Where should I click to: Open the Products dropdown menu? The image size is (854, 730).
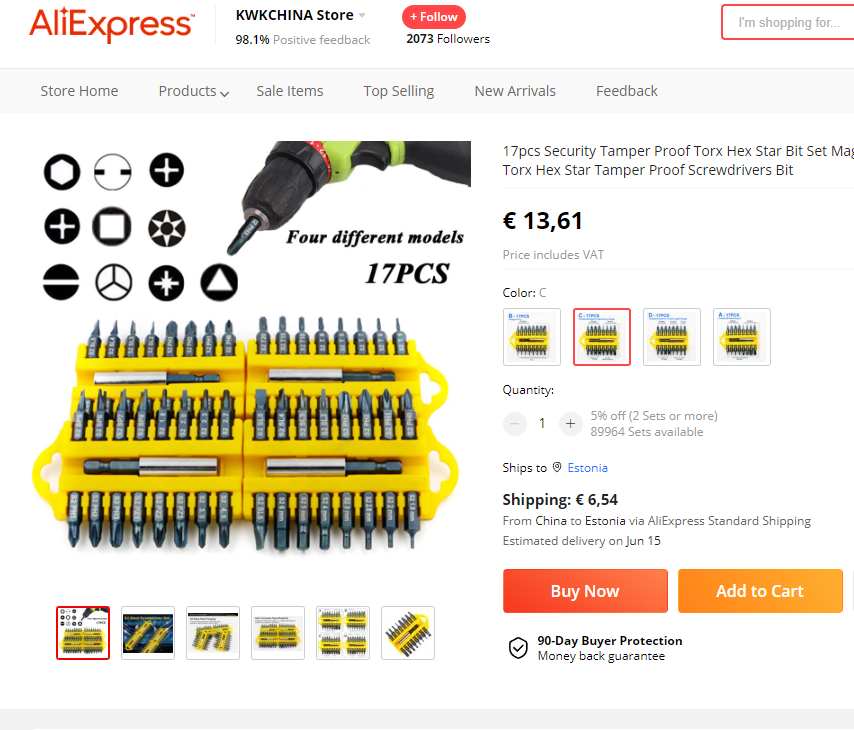(x=193, y=91)
